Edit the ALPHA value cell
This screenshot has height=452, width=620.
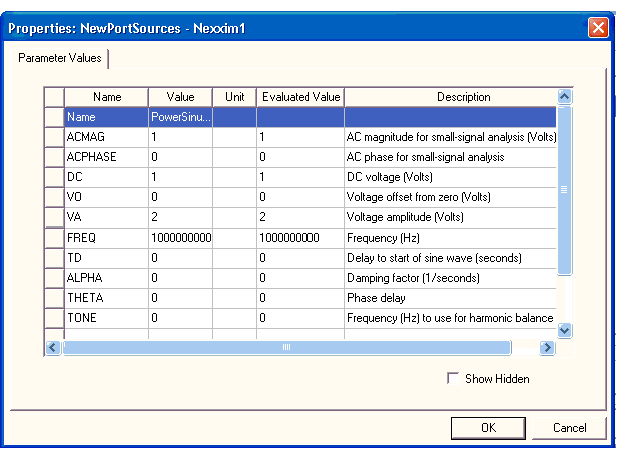click(180, 278)
